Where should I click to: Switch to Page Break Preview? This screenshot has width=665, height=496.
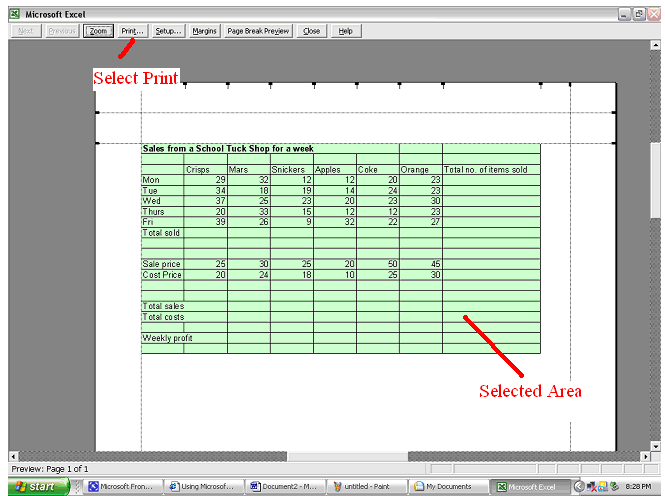pos(258,31)
